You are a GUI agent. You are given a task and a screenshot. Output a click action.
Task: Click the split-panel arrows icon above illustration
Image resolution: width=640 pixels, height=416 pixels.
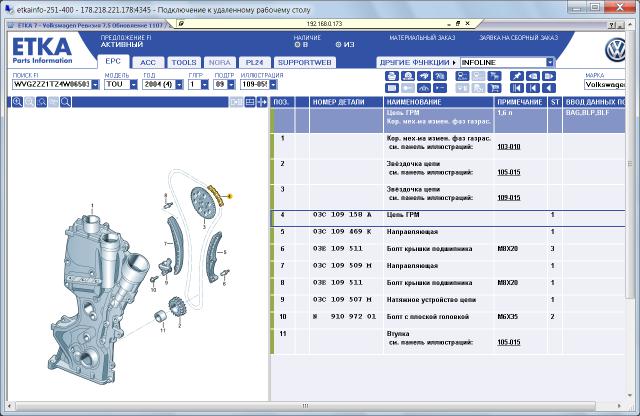coord(262,102)
